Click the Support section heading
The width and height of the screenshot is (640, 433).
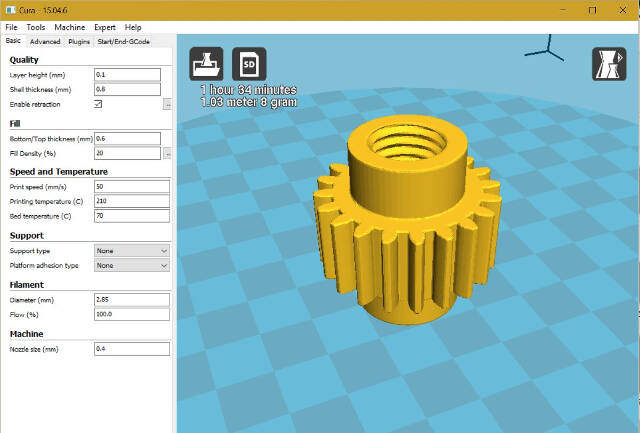tap(27, 236)
